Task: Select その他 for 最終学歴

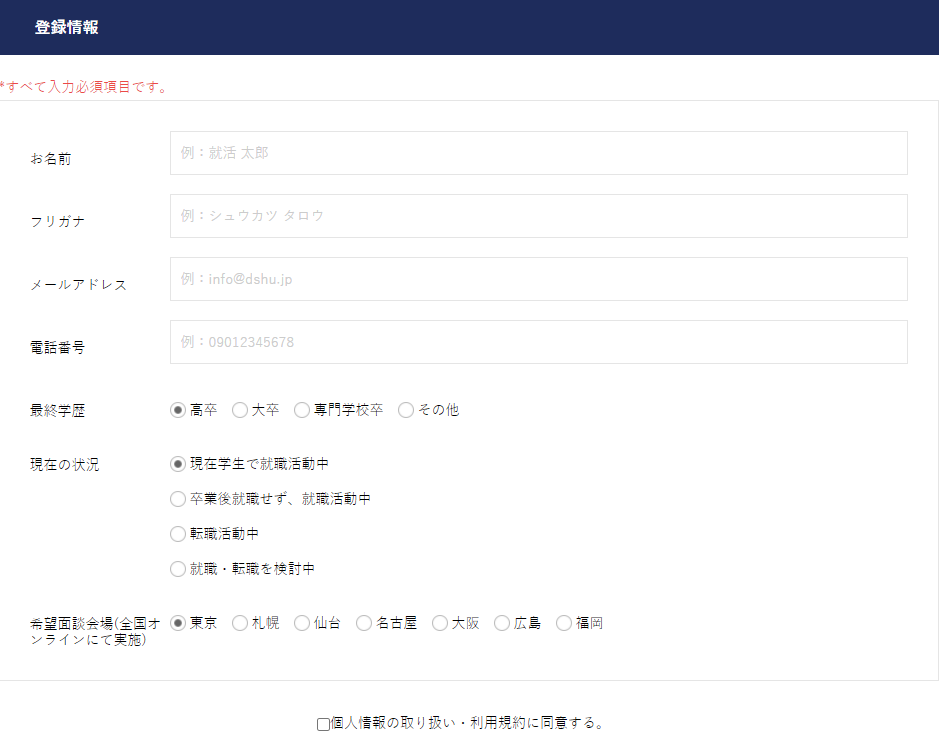Action: point(406,410)
